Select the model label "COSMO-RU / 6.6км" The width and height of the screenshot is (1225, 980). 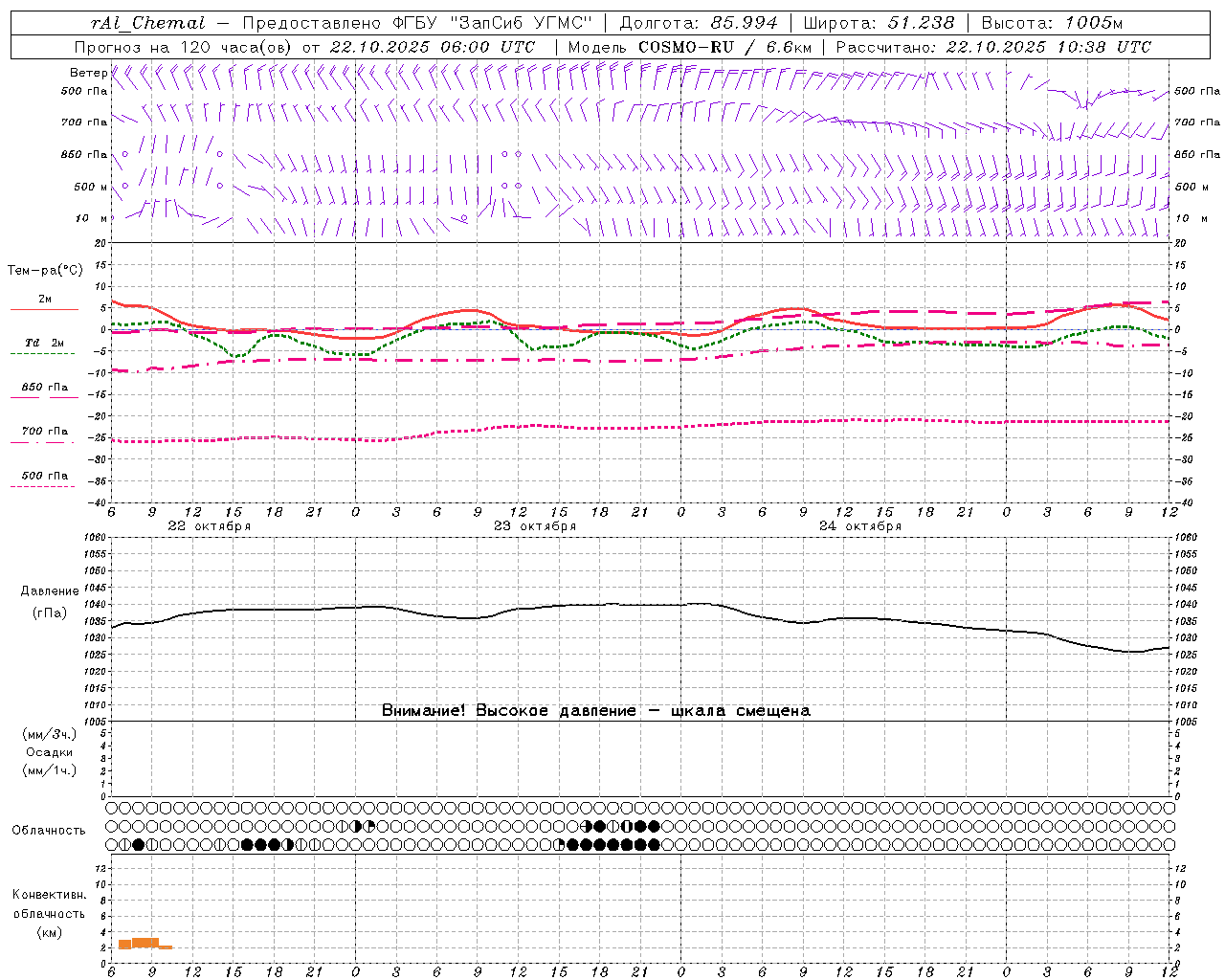[724, 47]
